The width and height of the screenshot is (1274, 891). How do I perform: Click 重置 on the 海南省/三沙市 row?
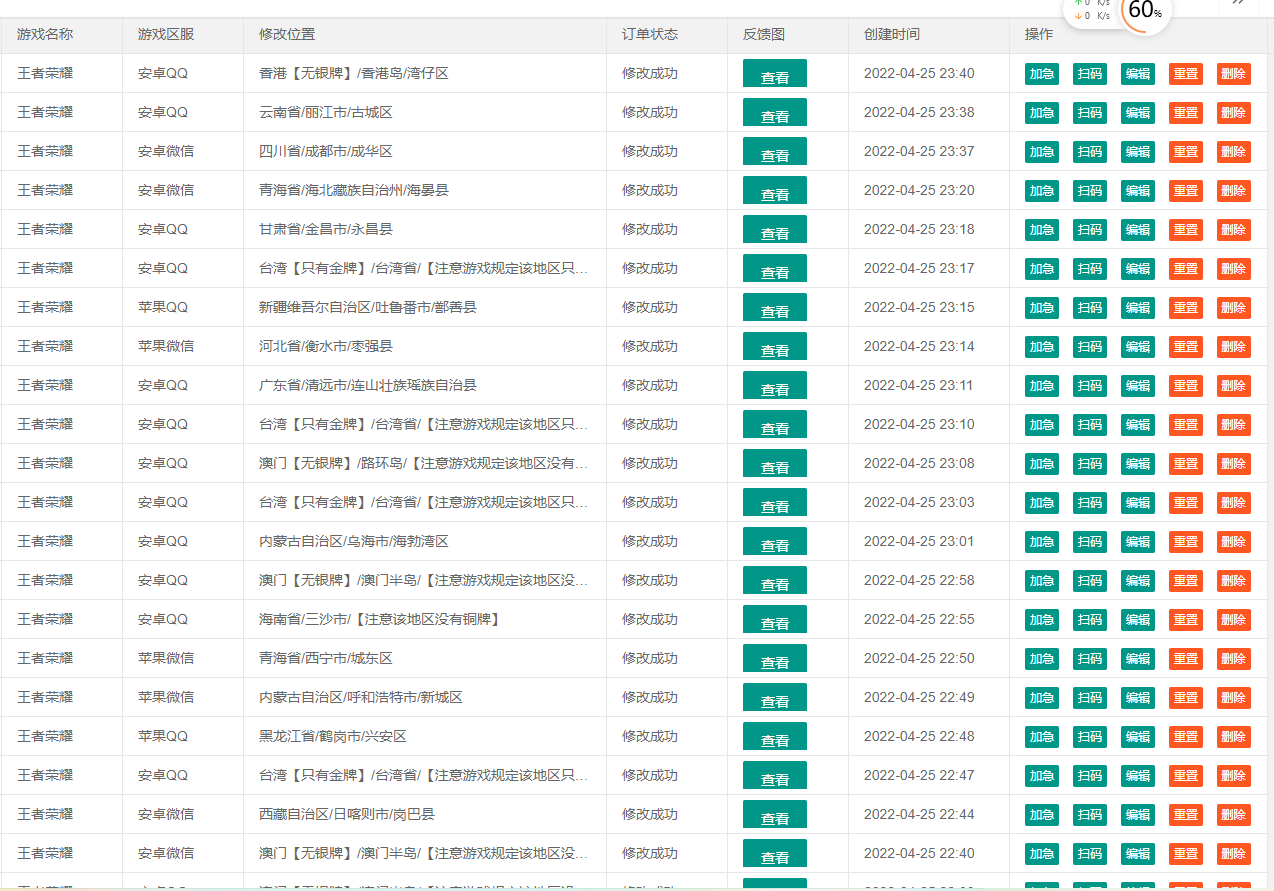[1185, 620]
